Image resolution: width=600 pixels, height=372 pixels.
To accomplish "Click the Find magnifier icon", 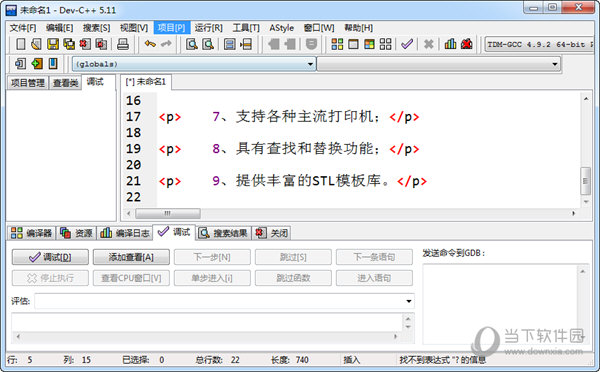I will (x=192, y=44).
